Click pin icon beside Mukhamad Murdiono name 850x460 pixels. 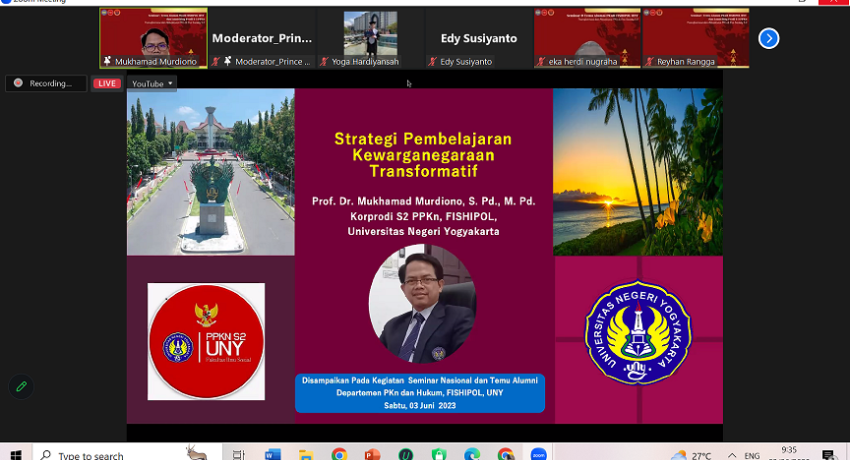point(107,61)
